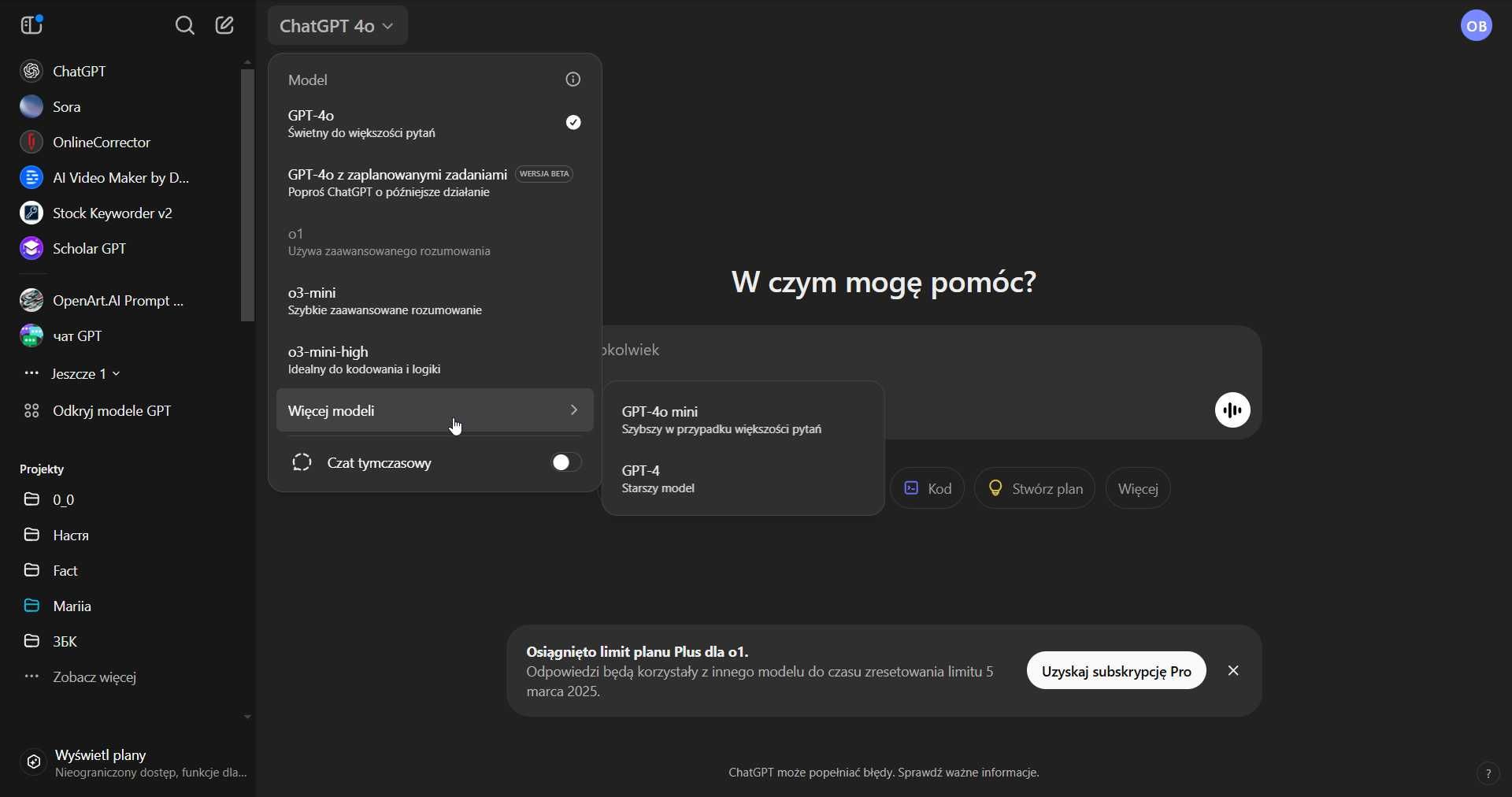Click the OpenArt.AI Prompt icon
The width and height of the screenshot is (1512, 797).
tap(31, 300)
